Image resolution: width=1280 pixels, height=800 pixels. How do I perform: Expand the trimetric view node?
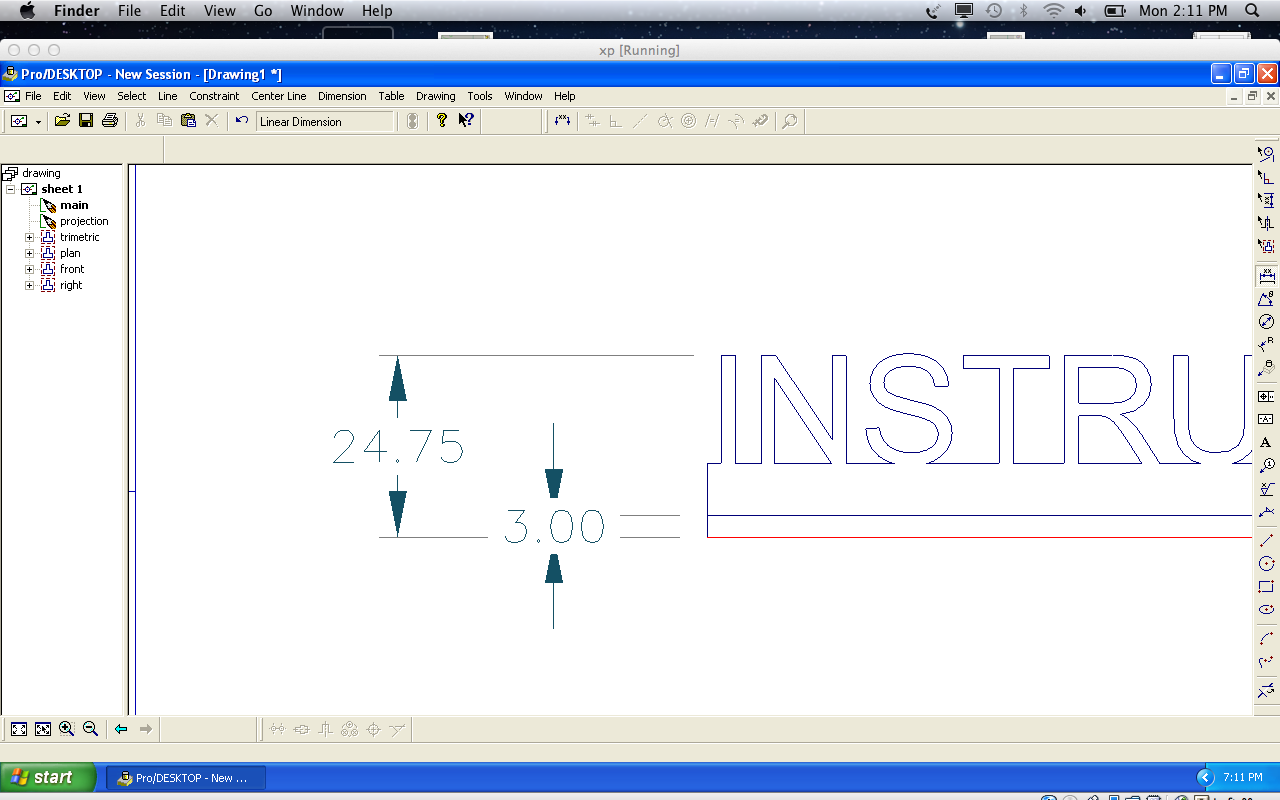pos(29,237)
